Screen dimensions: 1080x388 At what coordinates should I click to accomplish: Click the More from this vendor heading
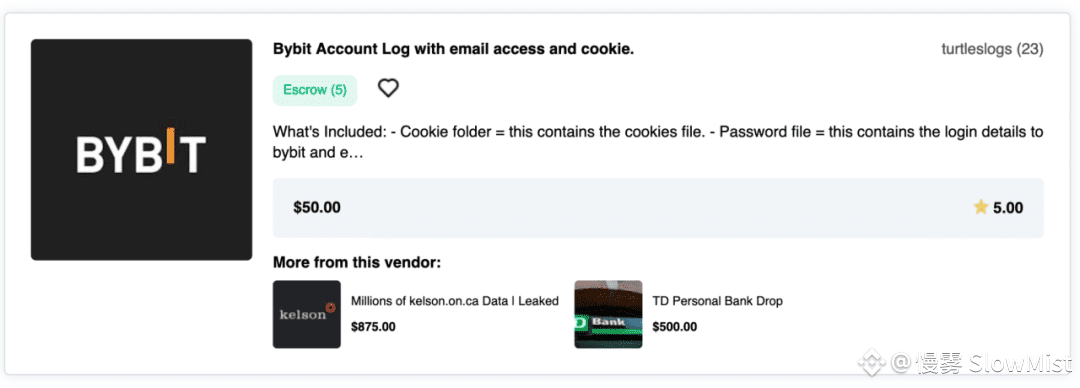(x=357, y=263)
